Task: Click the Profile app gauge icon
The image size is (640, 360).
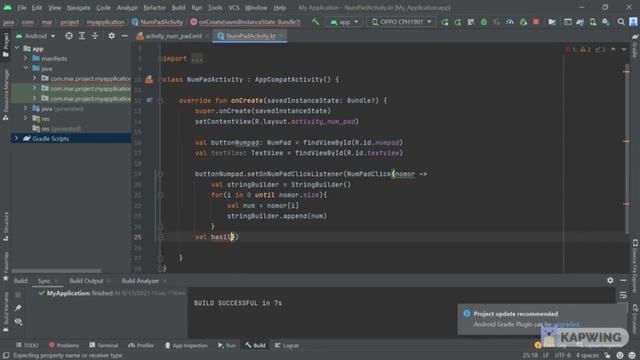Action: click(x=510, y=22)
